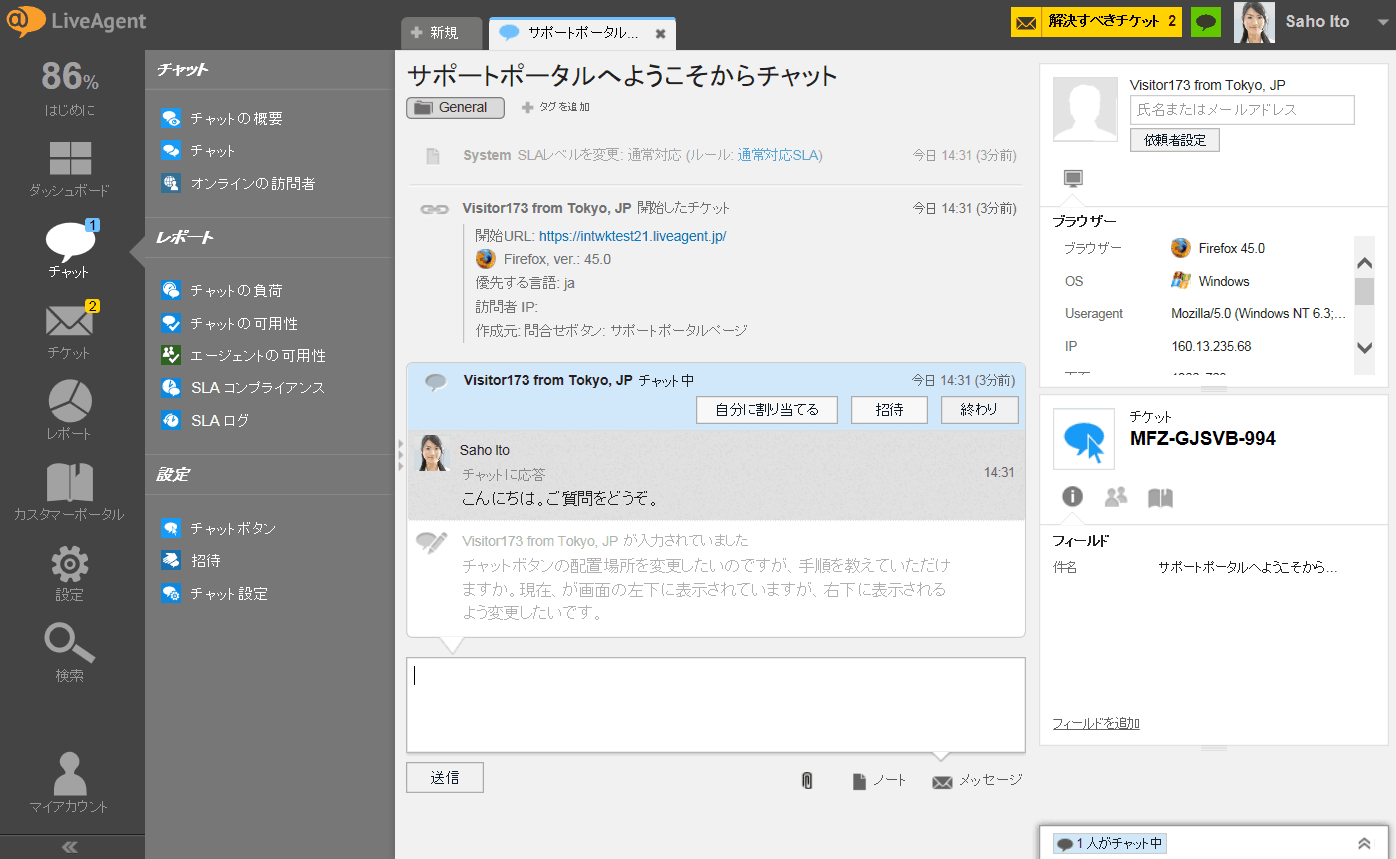Click the green chat status icon
Viewport: 1396px width, 859px height.
click(1206, 22)
